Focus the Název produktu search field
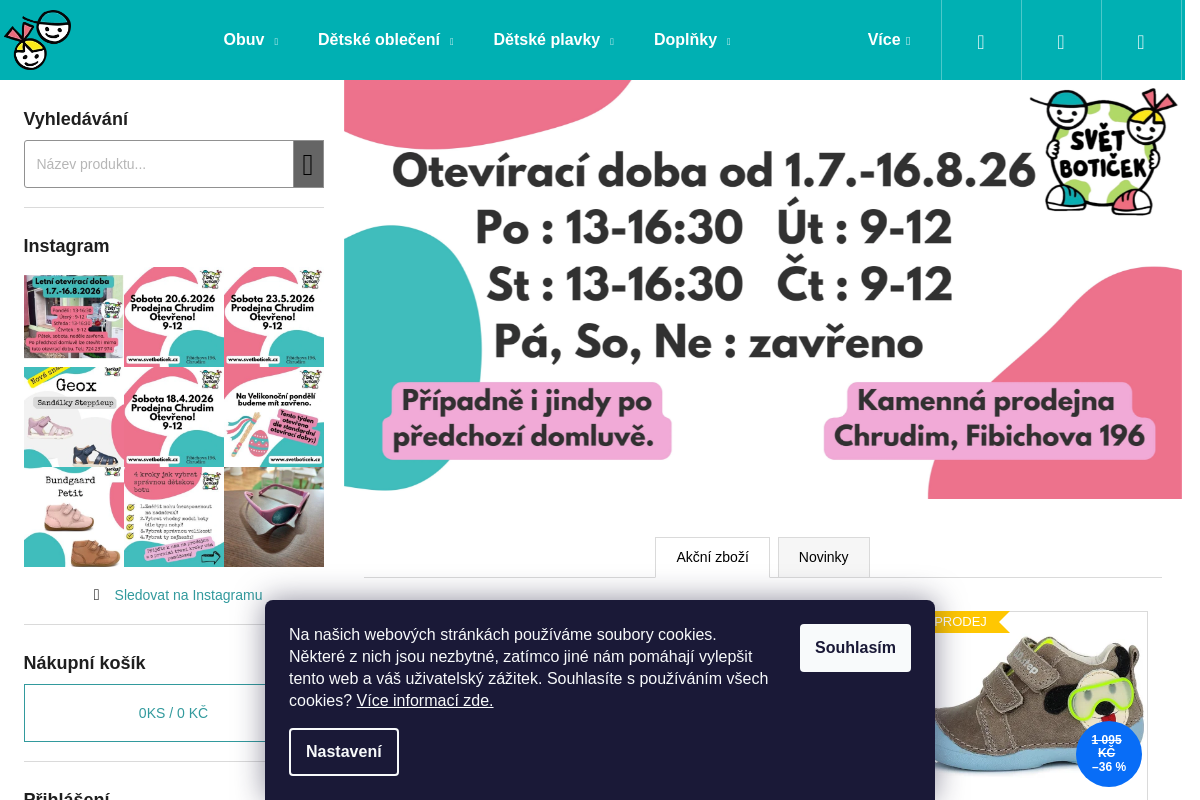Screen dimensions: 1200x800 click(x=159, y=164)
